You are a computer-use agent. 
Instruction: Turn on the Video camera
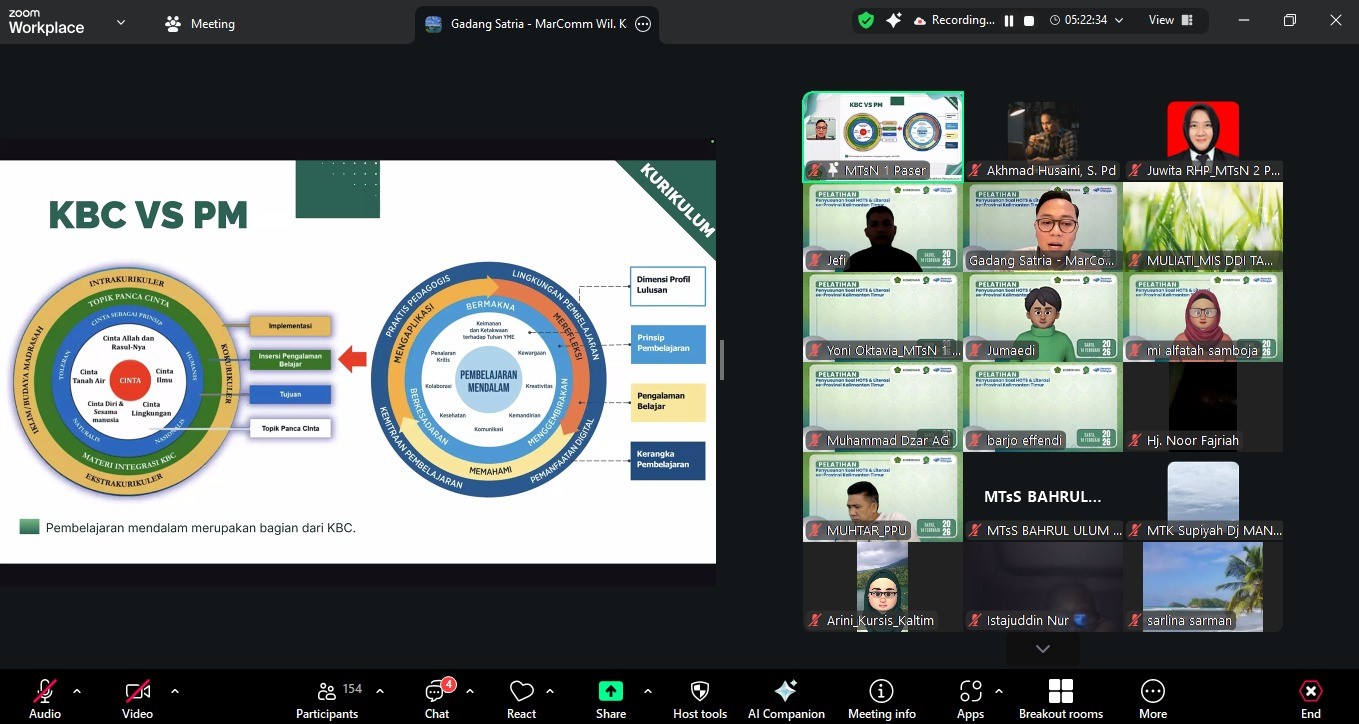coord(137,698)
